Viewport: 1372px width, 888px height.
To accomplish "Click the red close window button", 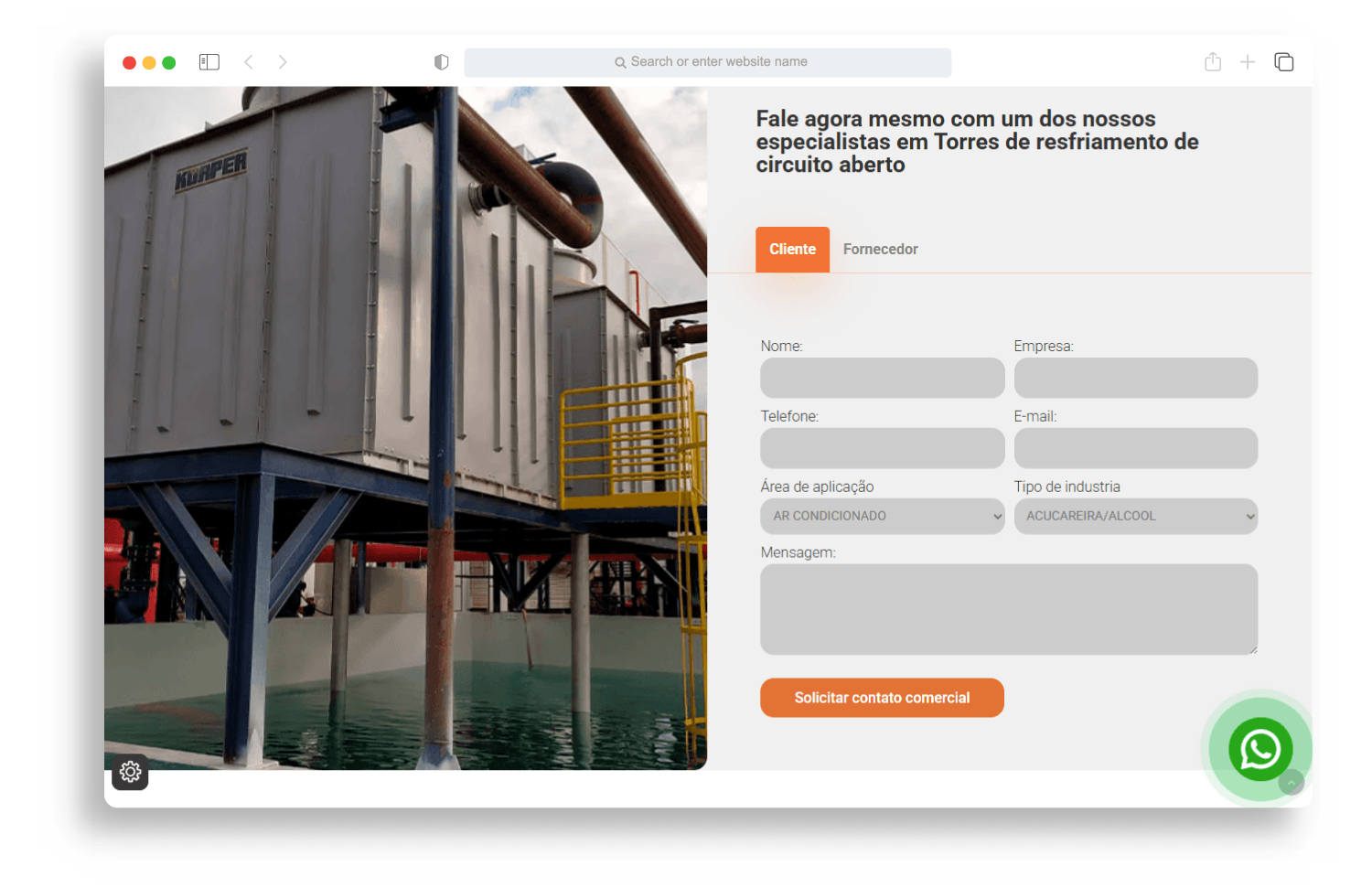I will pos(130,63).
